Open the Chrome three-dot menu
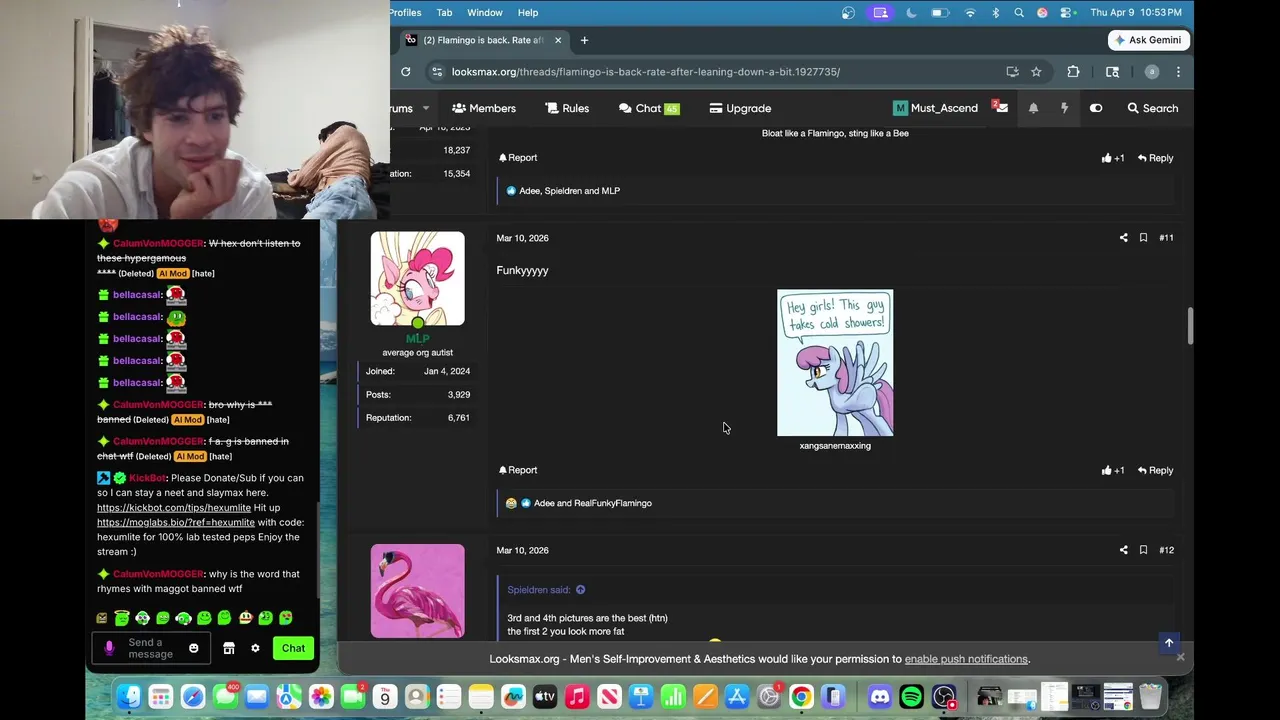This screenshot has height=720, width=1280. click(x=1178, y=72)
